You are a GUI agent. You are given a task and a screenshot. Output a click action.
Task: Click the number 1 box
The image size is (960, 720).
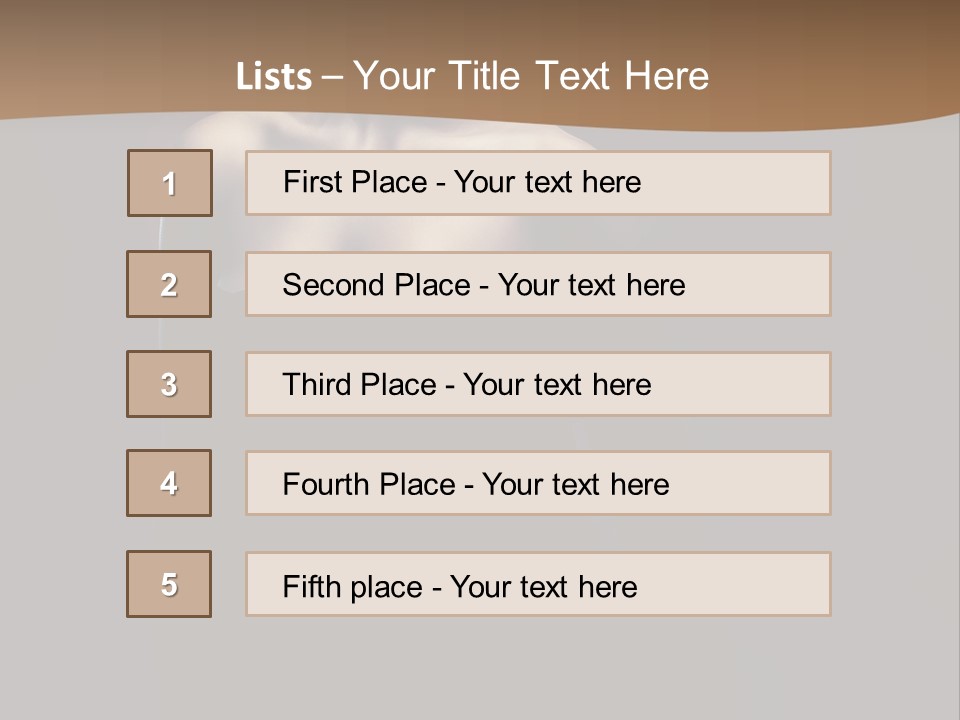click(170, 183)
